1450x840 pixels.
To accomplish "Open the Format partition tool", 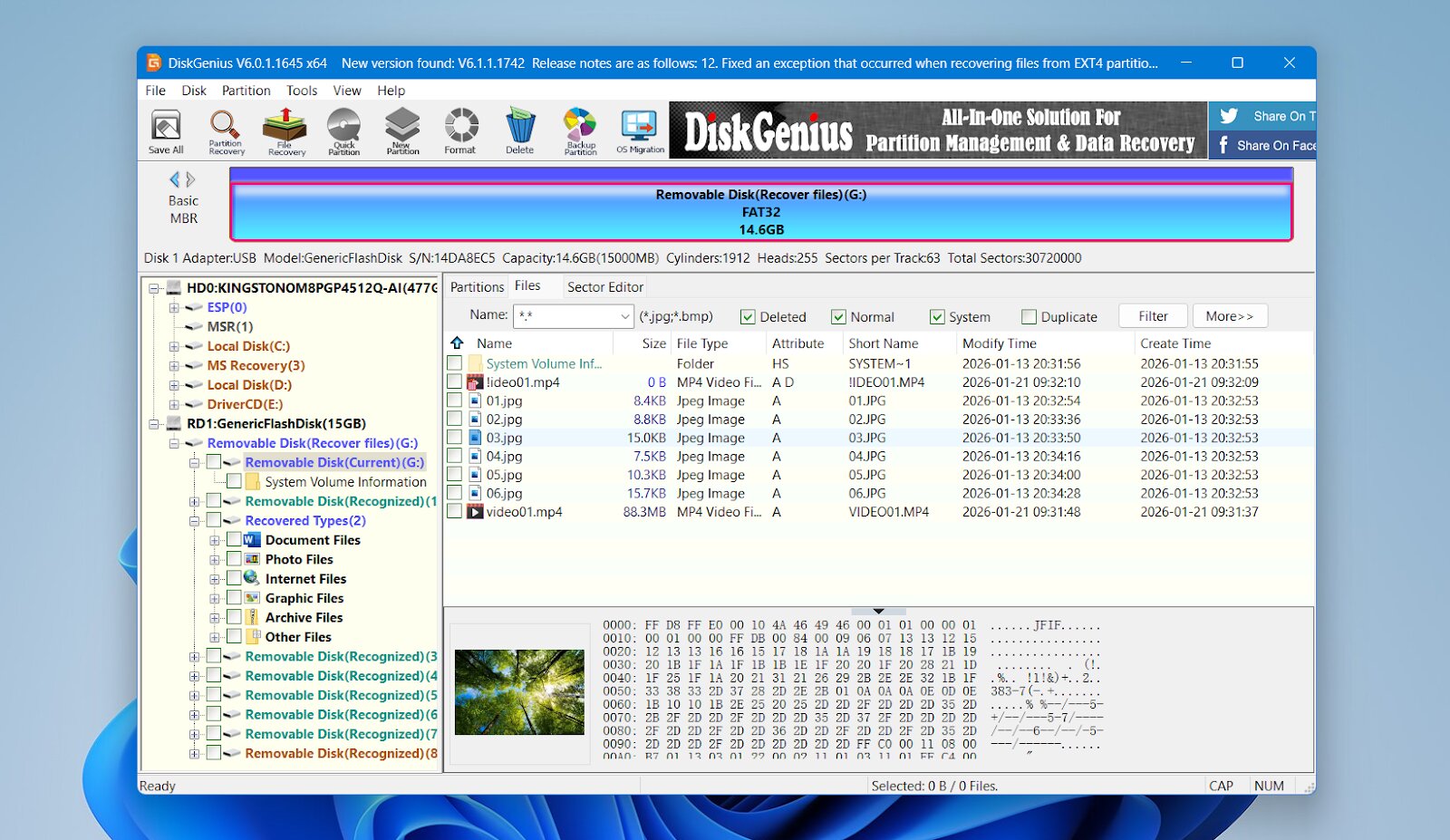I will 460,130.
